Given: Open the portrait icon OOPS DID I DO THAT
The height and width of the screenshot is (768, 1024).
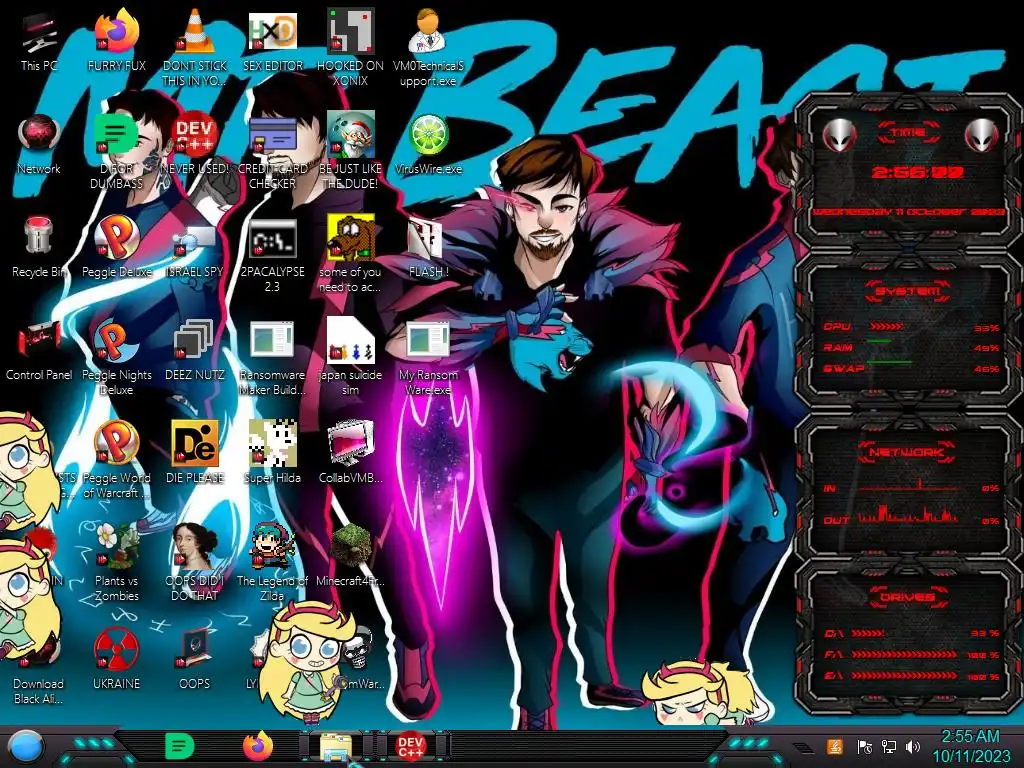Looking at the screenshot, I should pos(195,546).
